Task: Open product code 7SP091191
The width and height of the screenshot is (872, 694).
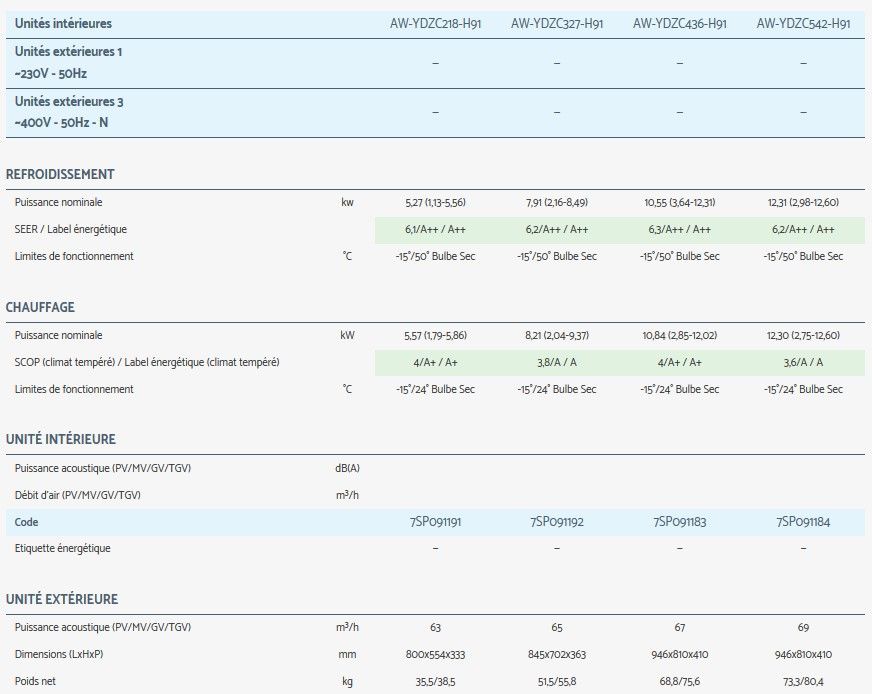Action: pyautogui.click(x=435, y=522)
